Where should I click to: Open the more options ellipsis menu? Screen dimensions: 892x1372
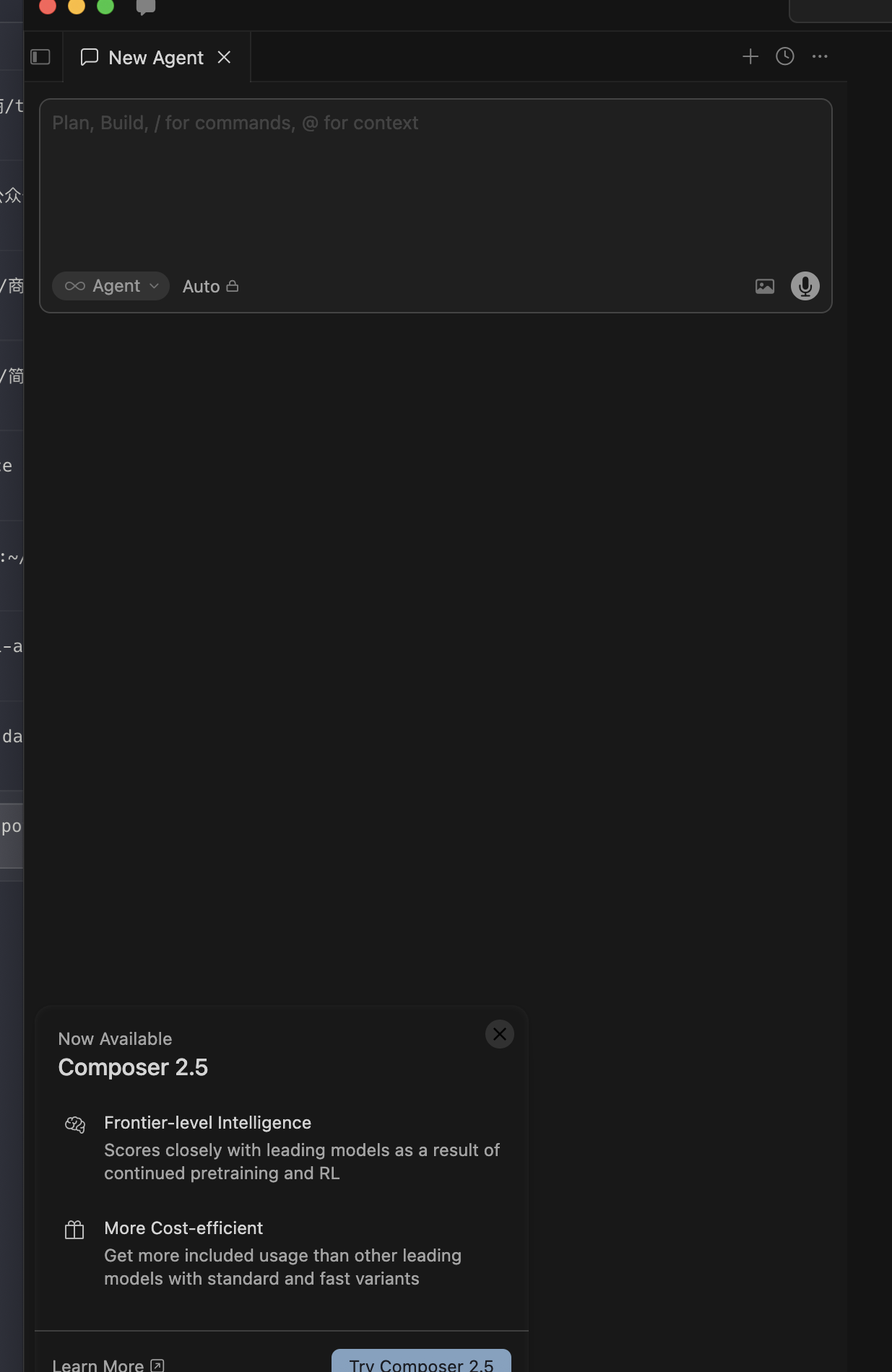(x=820, y=56)
